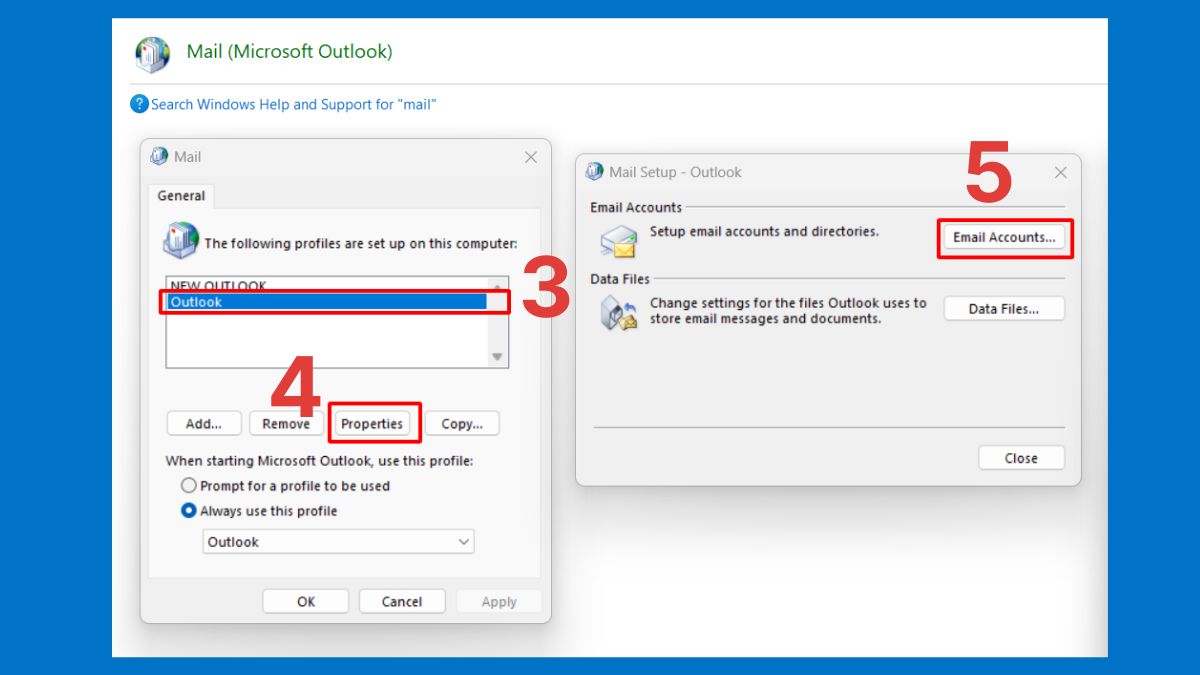This screenshot has height=675, width=1200.
Task: Click the Copy... button
Action: coord(462,423)
